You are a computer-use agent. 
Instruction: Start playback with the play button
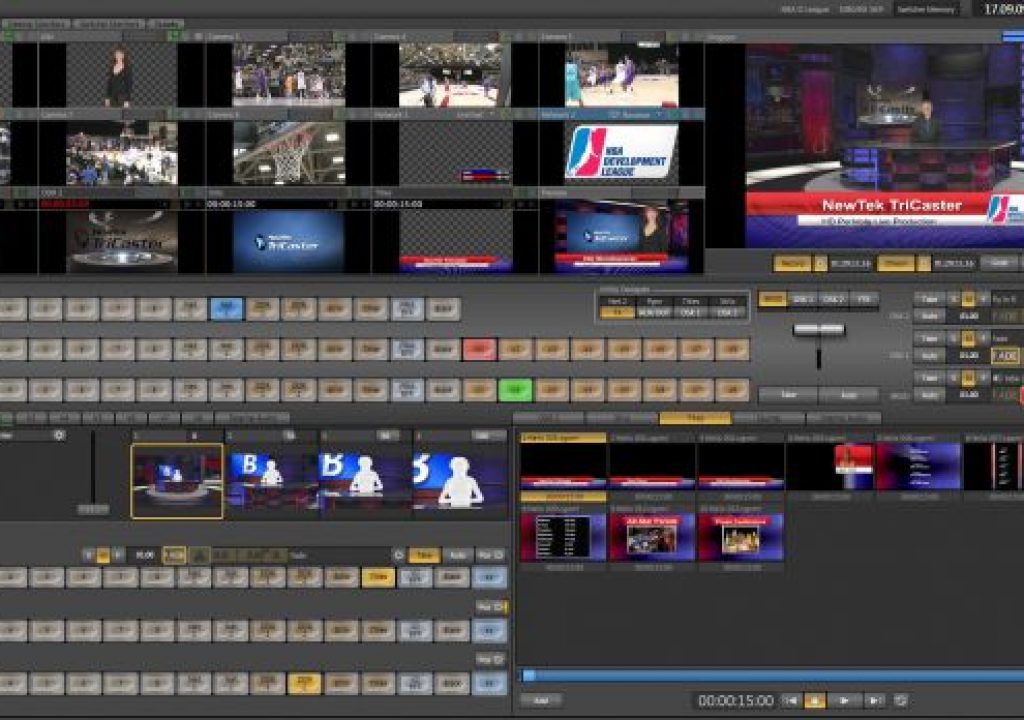pos(844,700)
